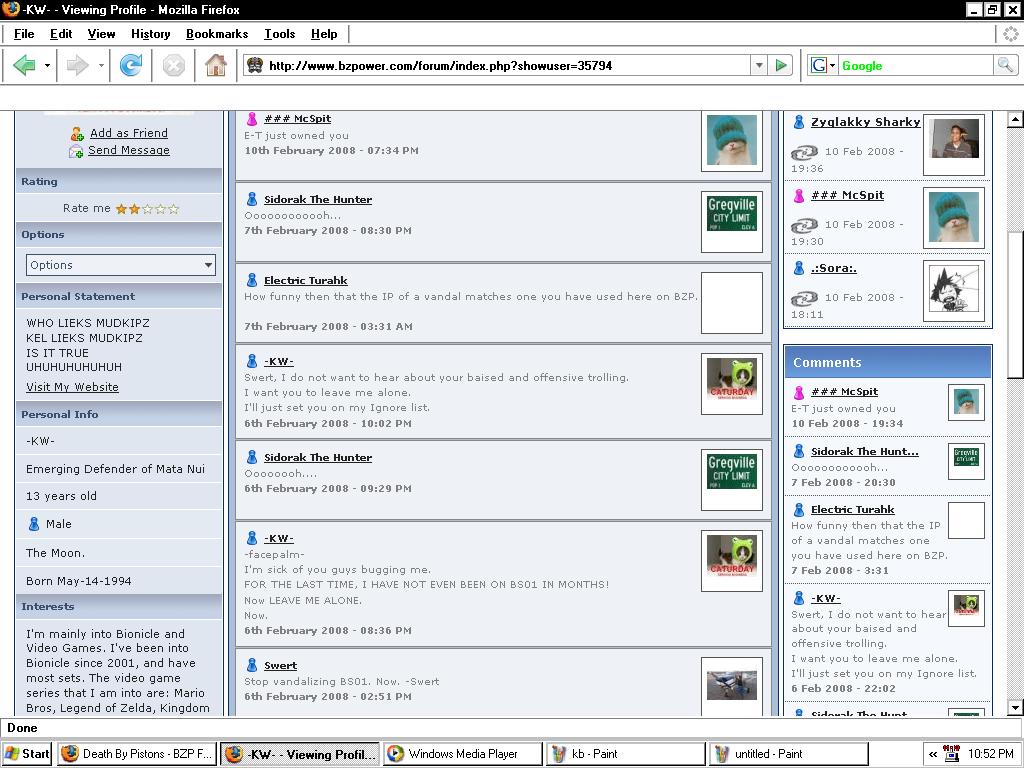Click the taskbar clock showing 10:52 PM
The image size is (1024, 768).
coord(990,754)
